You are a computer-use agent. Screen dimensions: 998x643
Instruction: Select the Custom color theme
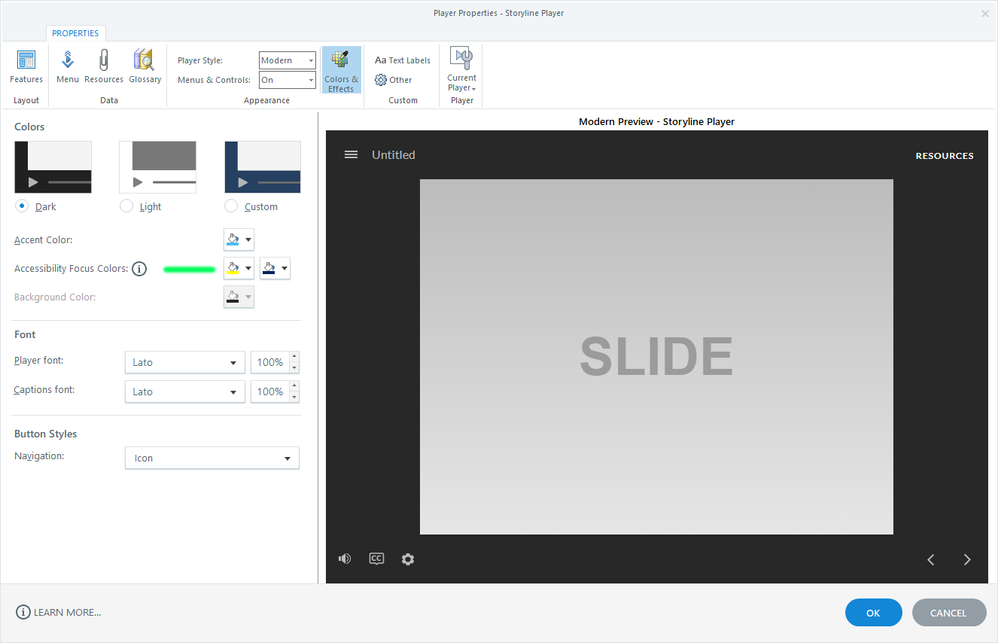[x=231, y=206]
